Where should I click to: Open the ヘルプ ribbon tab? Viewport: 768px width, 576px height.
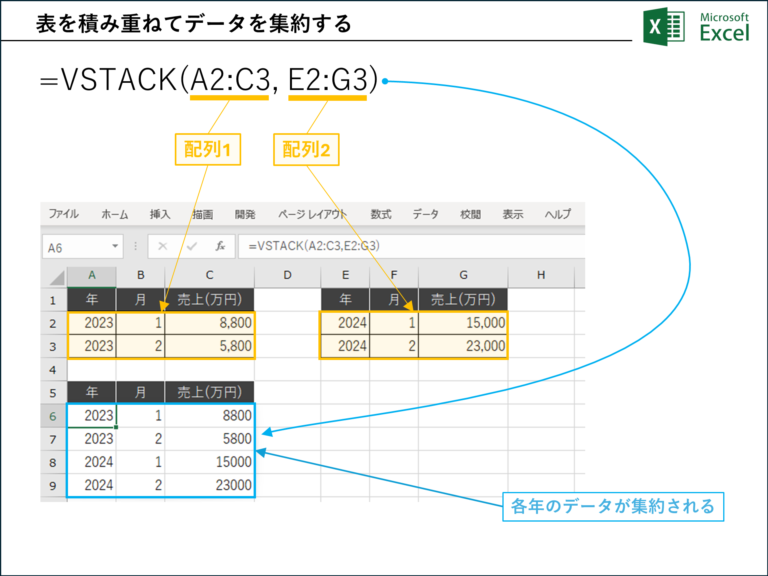pos(558,214)
